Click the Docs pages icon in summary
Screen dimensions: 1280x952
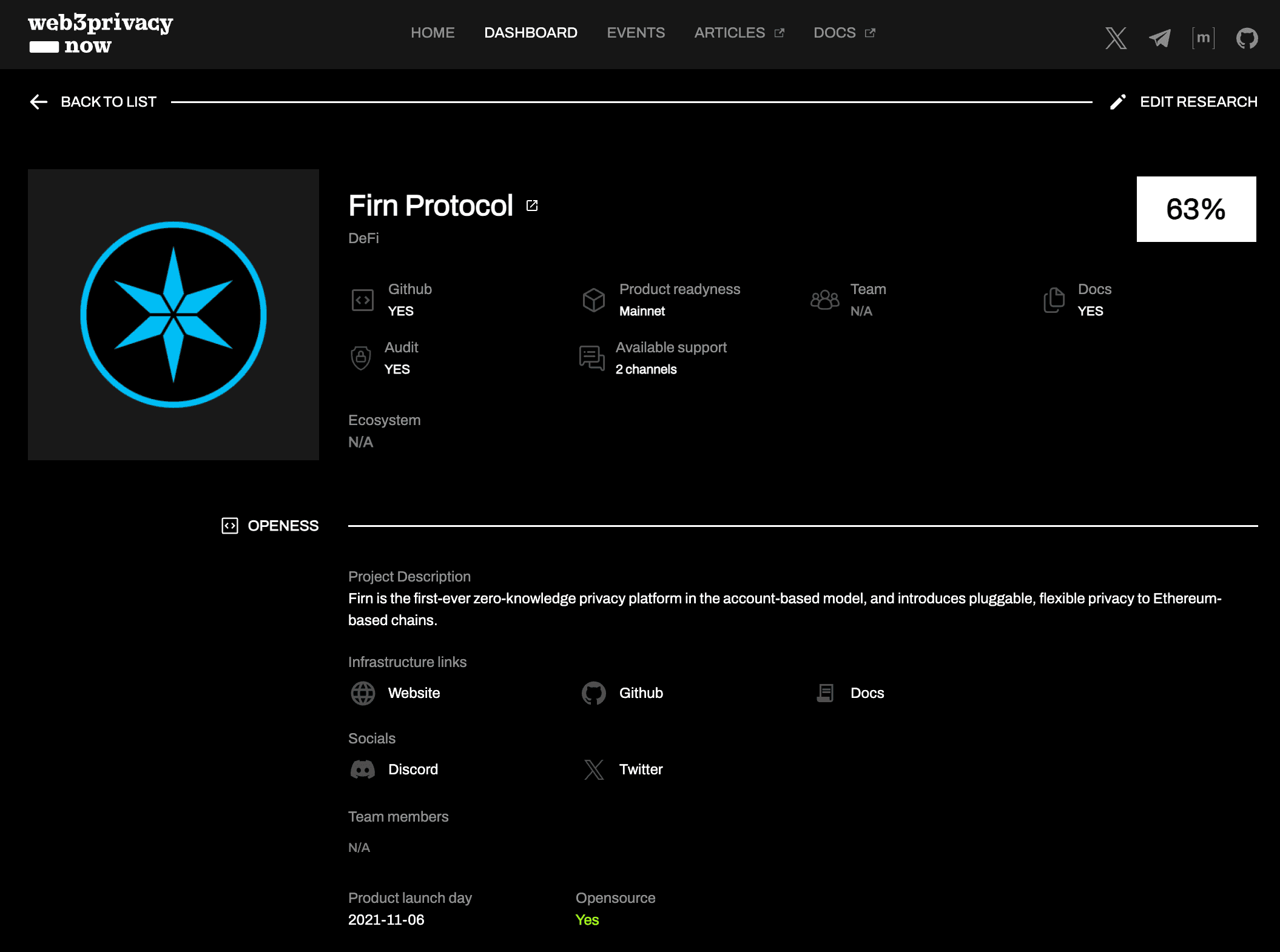coord(1054,300)
